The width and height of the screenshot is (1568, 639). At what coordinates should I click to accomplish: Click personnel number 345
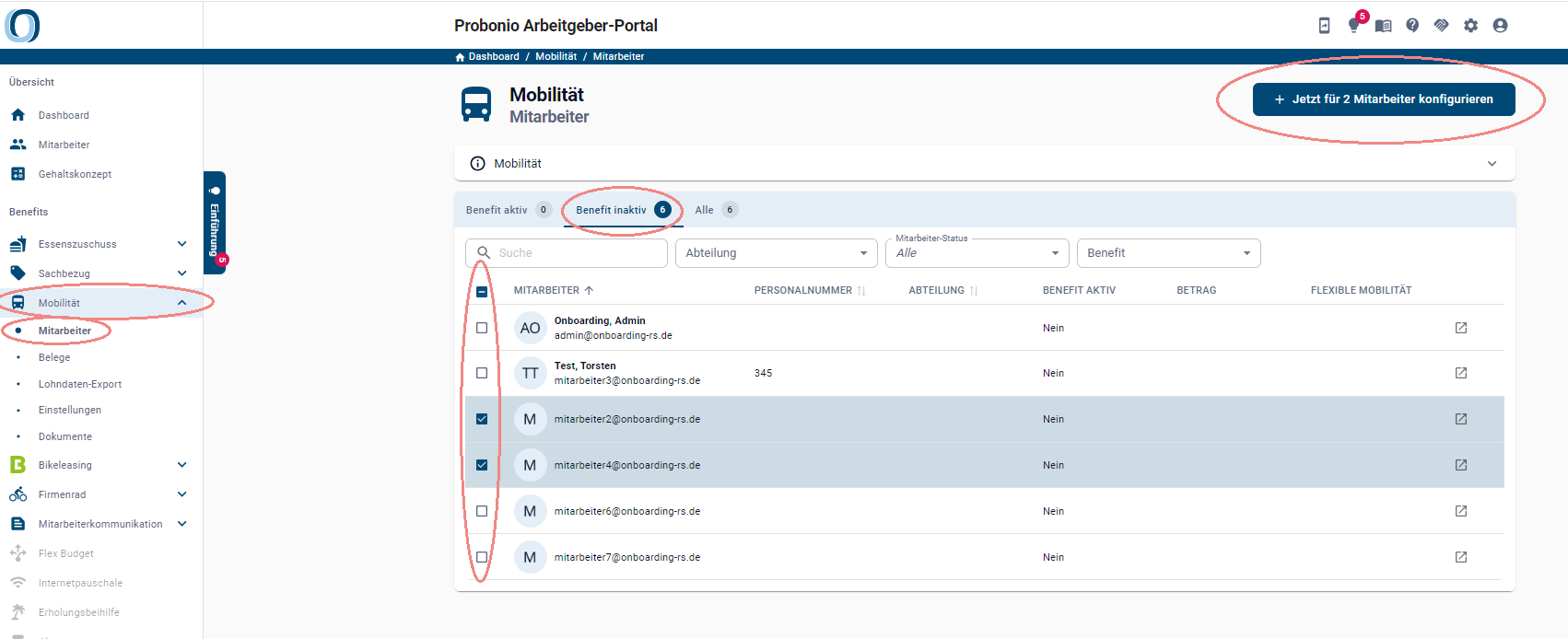[x=764, y=373]
